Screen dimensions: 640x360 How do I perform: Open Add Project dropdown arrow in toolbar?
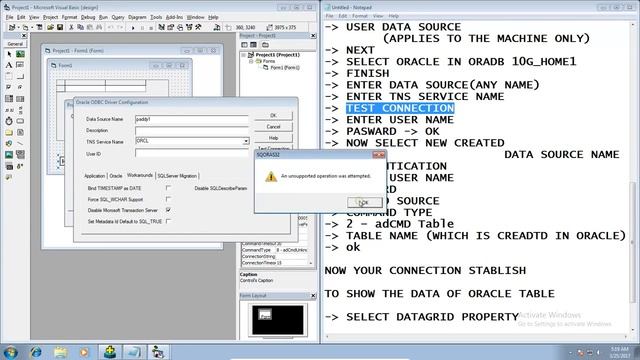[x=18, y=27]
